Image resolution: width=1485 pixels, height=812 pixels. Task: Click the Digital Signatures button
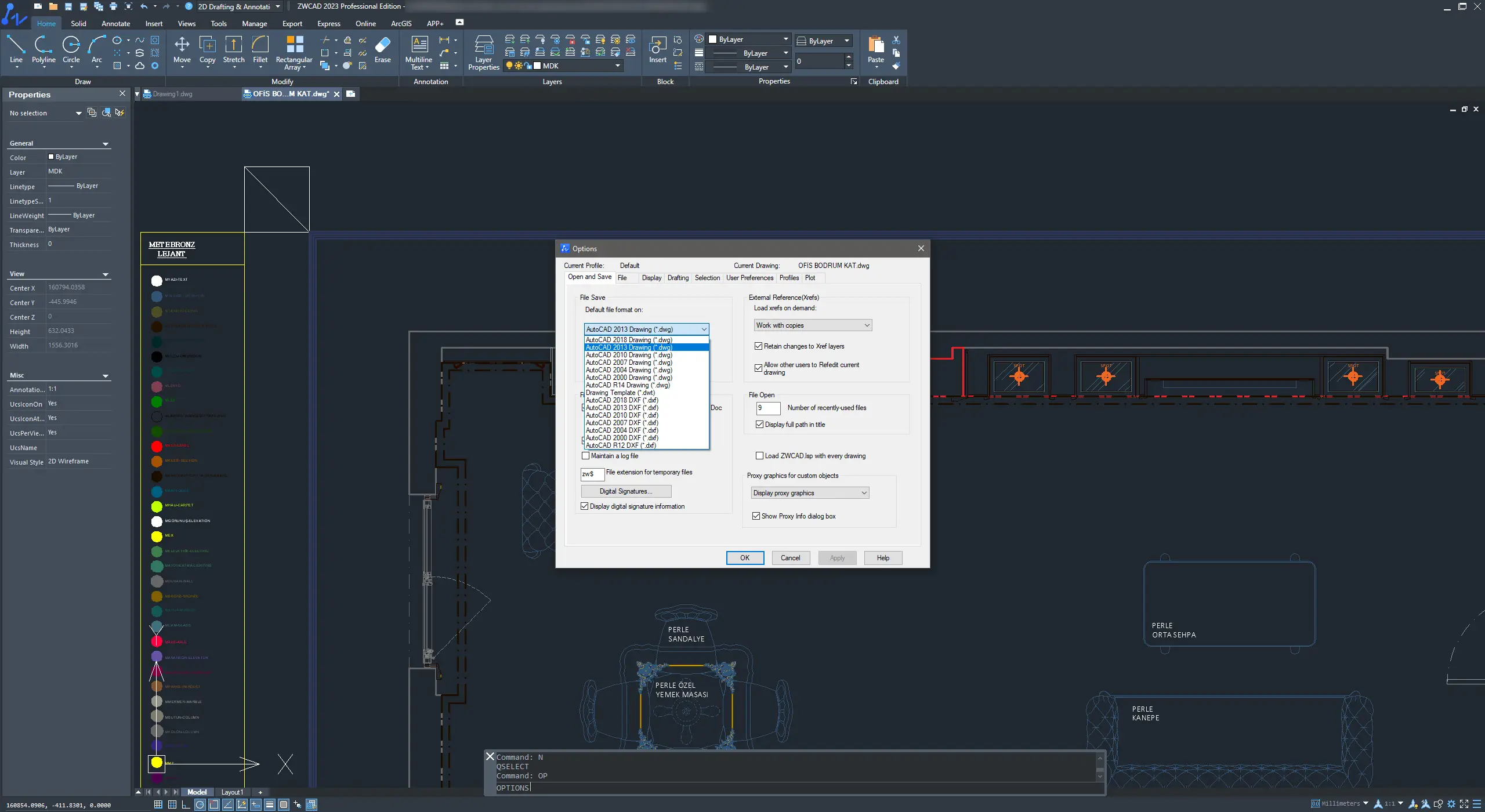point(625,491)
